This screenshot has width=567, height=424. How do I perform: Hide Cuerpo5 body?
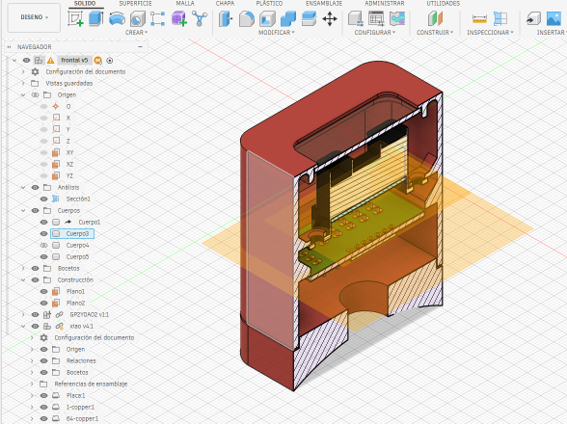click(44, 257)
